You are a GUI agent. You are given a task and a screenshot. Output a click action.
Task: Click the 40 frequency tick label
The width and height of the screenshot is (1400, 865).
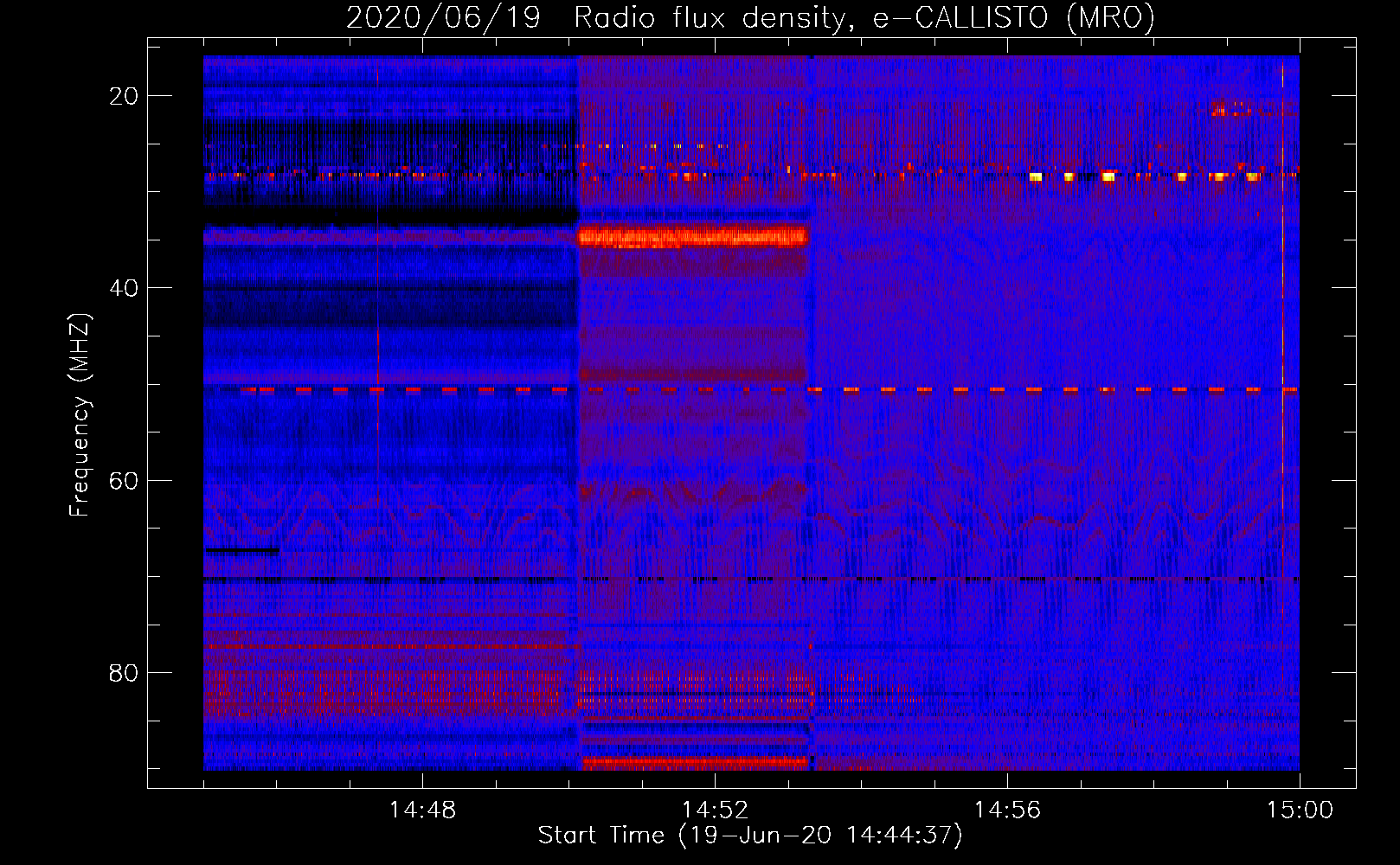124,288
